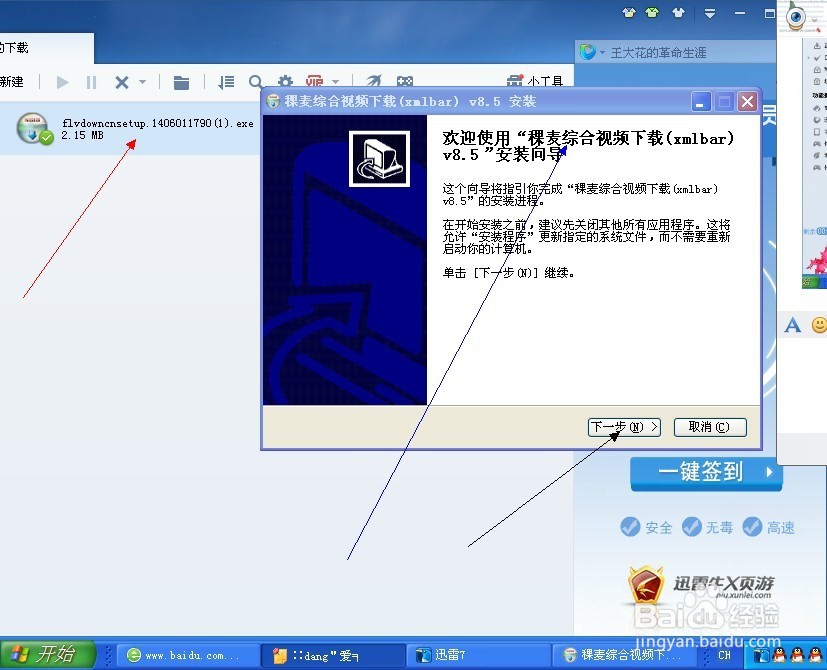Open the Xunlei main menu down-arrow icon

tap(709, 13)
